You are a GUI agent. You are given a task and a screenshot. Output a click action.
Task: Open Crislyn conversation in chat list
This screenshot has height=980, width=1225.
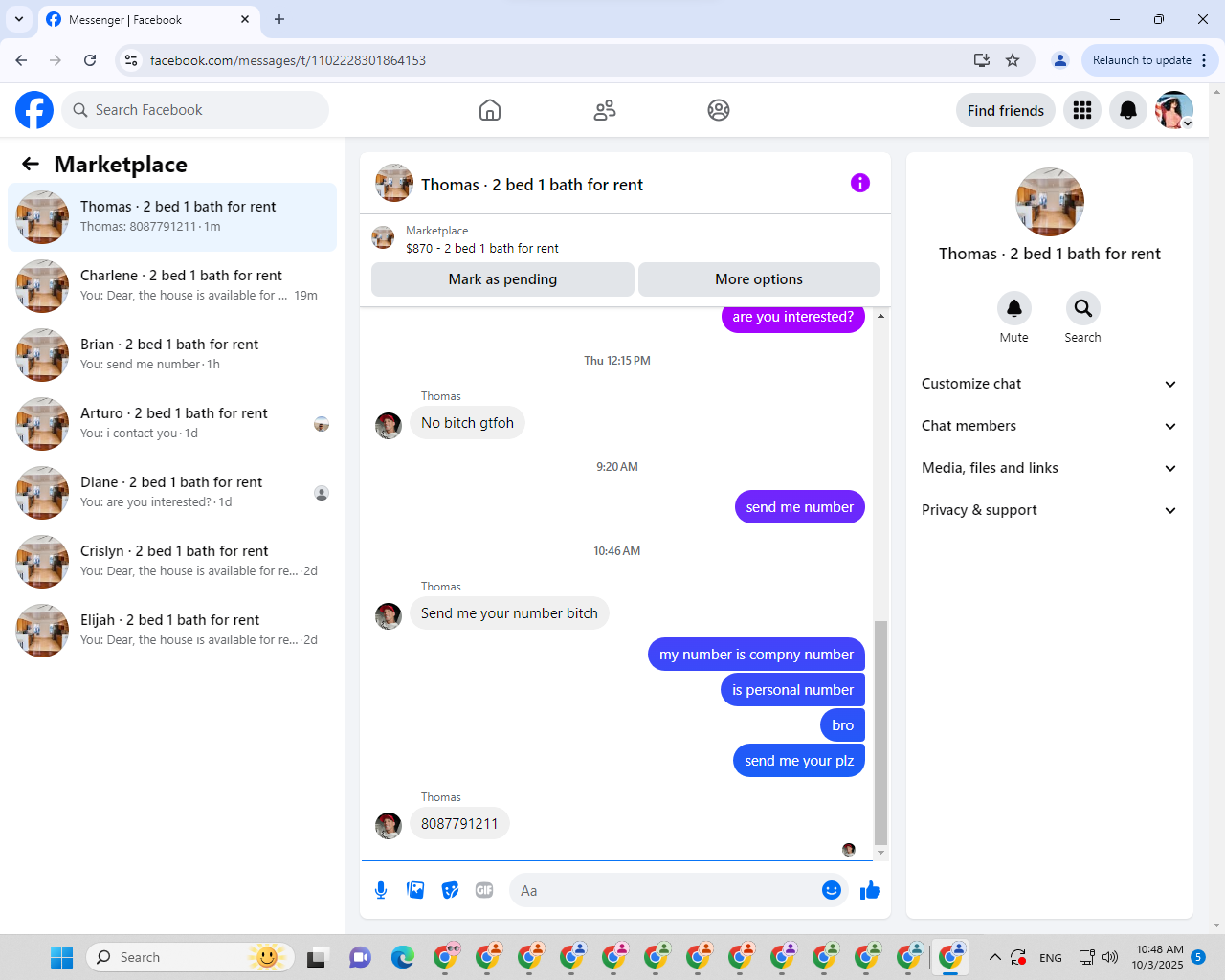click(x=172, y=562)
